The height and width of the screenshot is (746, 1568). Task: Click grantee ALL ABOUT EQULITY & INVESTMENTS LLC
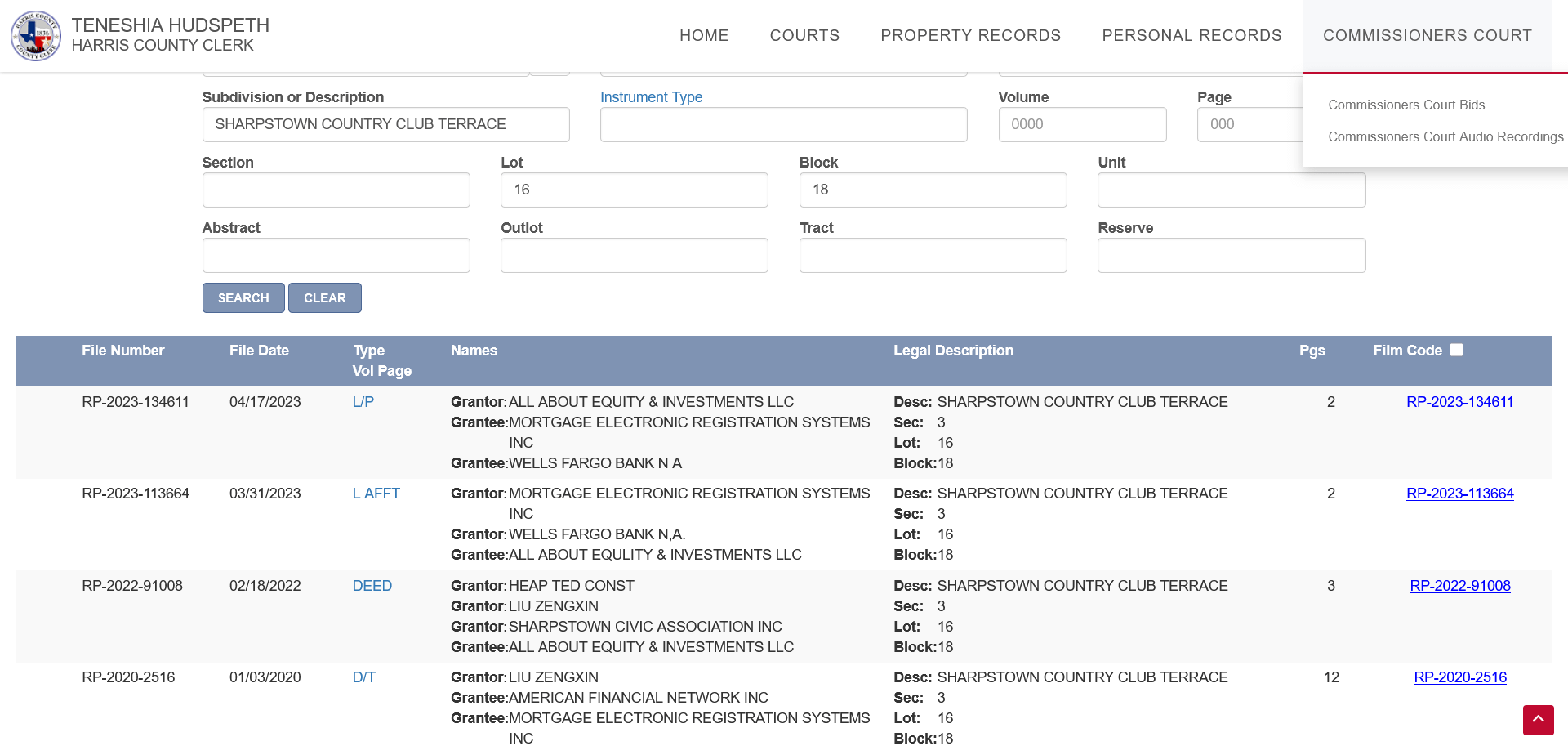coord(655,555)
